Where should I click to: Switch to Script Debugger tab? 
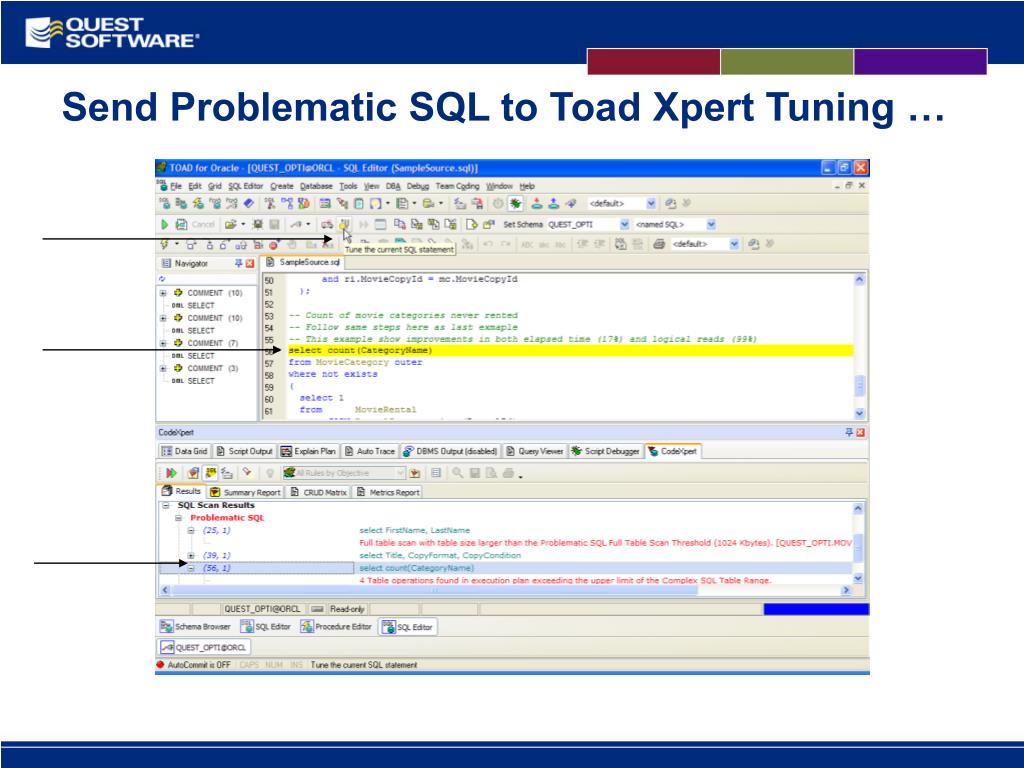point(605,451)
